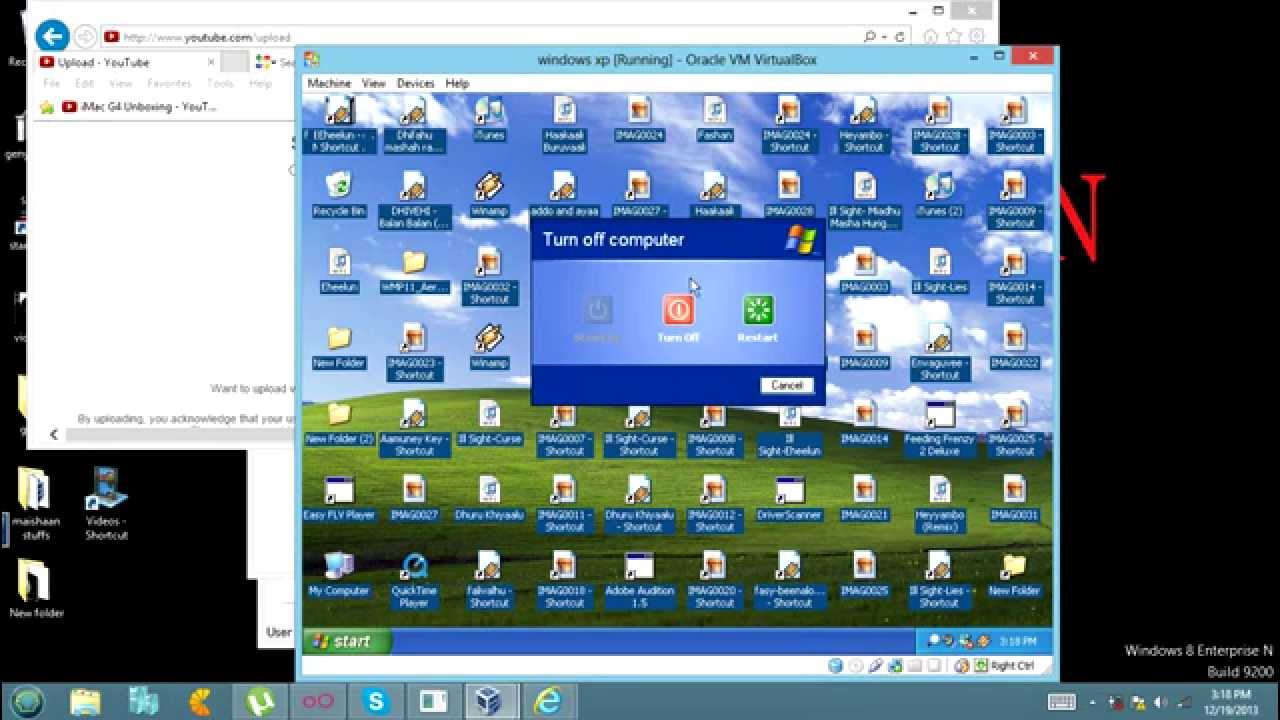
Task: Click the network indicator in VirtualBox status bar
Action: pyautogui.click(x=894, y=665)
